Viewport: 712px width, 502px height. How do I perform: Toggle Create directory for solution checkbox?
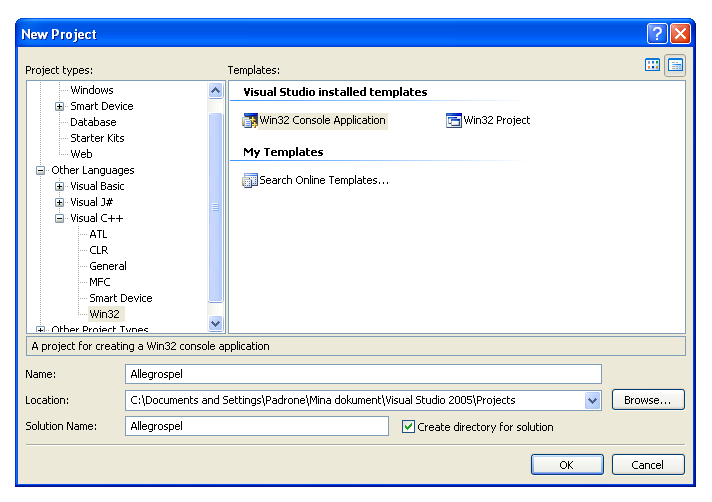pos(408,427)
